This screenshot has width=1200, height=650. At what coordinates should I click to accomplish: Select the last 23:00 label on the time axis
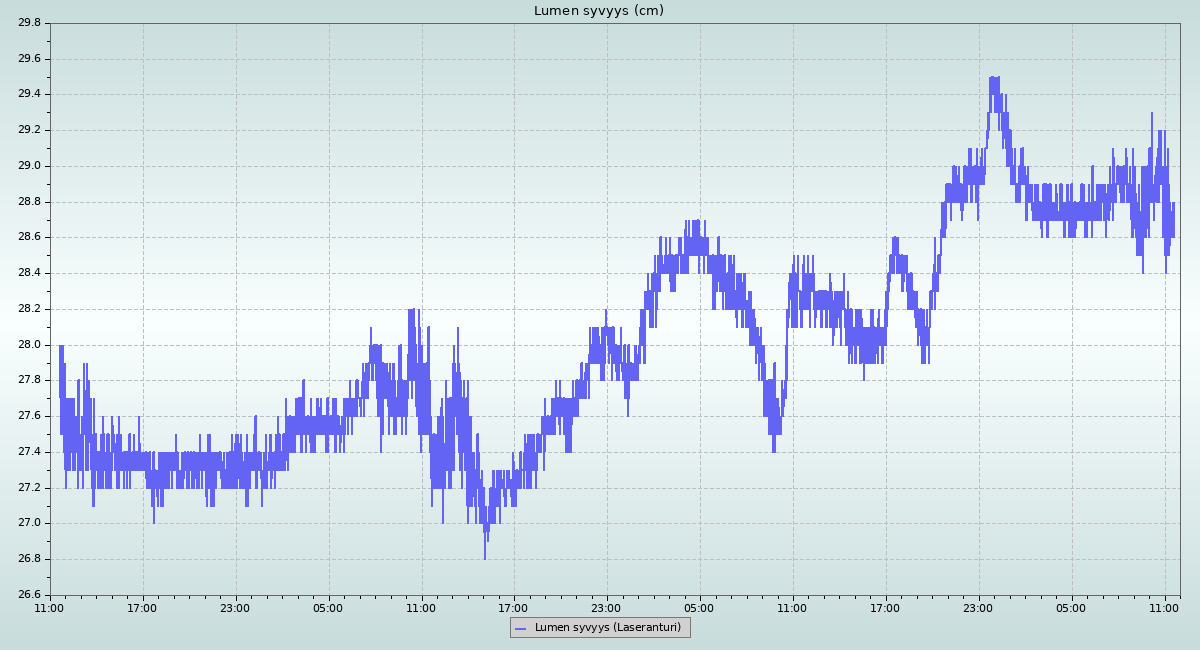click(x=978, y=607)
